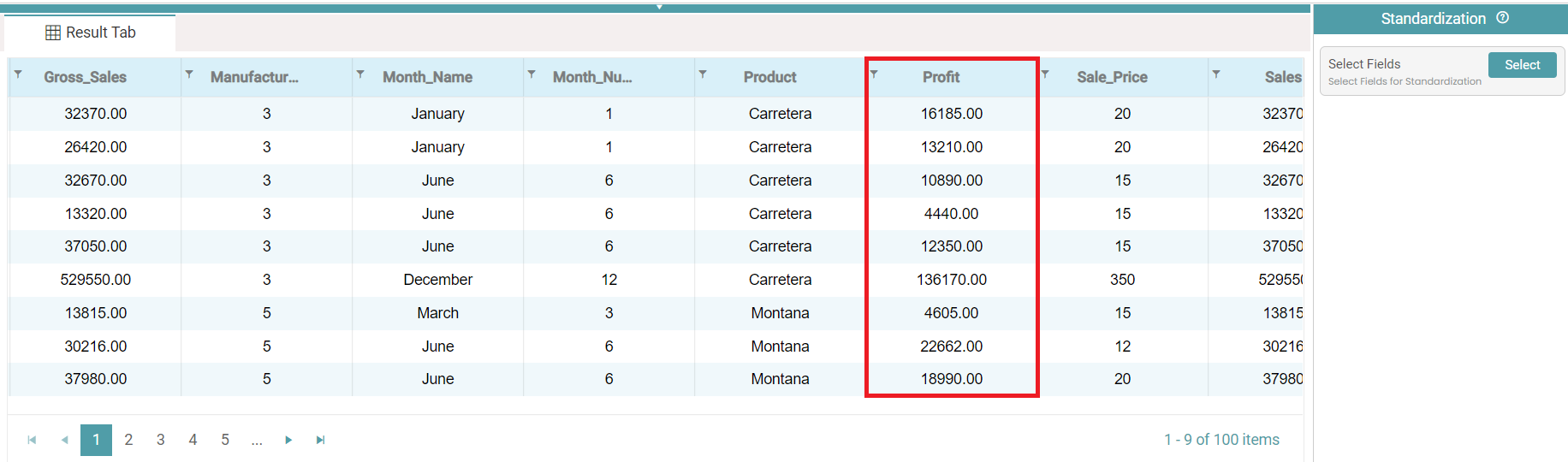Open the filter icon on Month_Number column

point(532,74)
